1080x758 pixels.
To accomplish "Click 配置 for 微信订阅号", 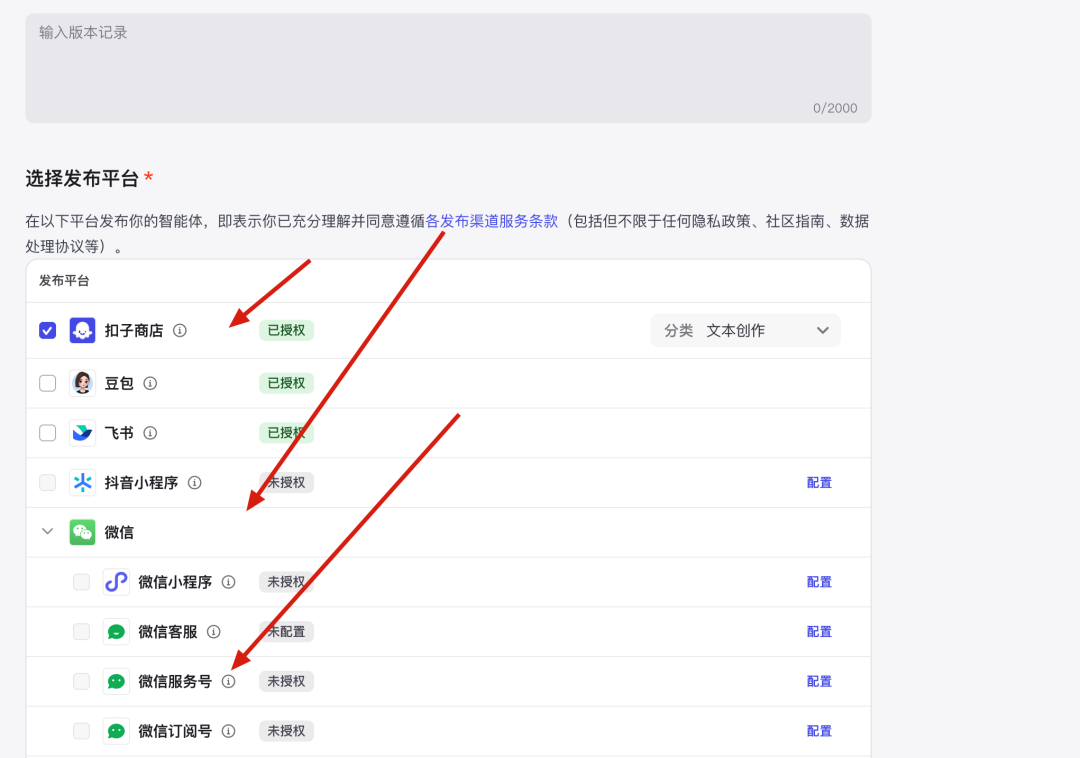I will coord(819,730).
